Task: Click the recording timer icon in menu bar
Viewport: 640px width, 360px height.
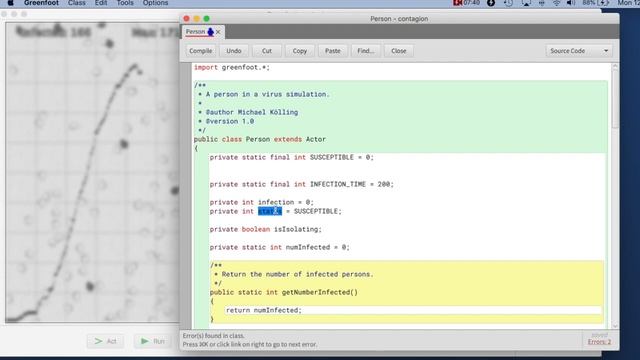Action: (x=467, y=3)
